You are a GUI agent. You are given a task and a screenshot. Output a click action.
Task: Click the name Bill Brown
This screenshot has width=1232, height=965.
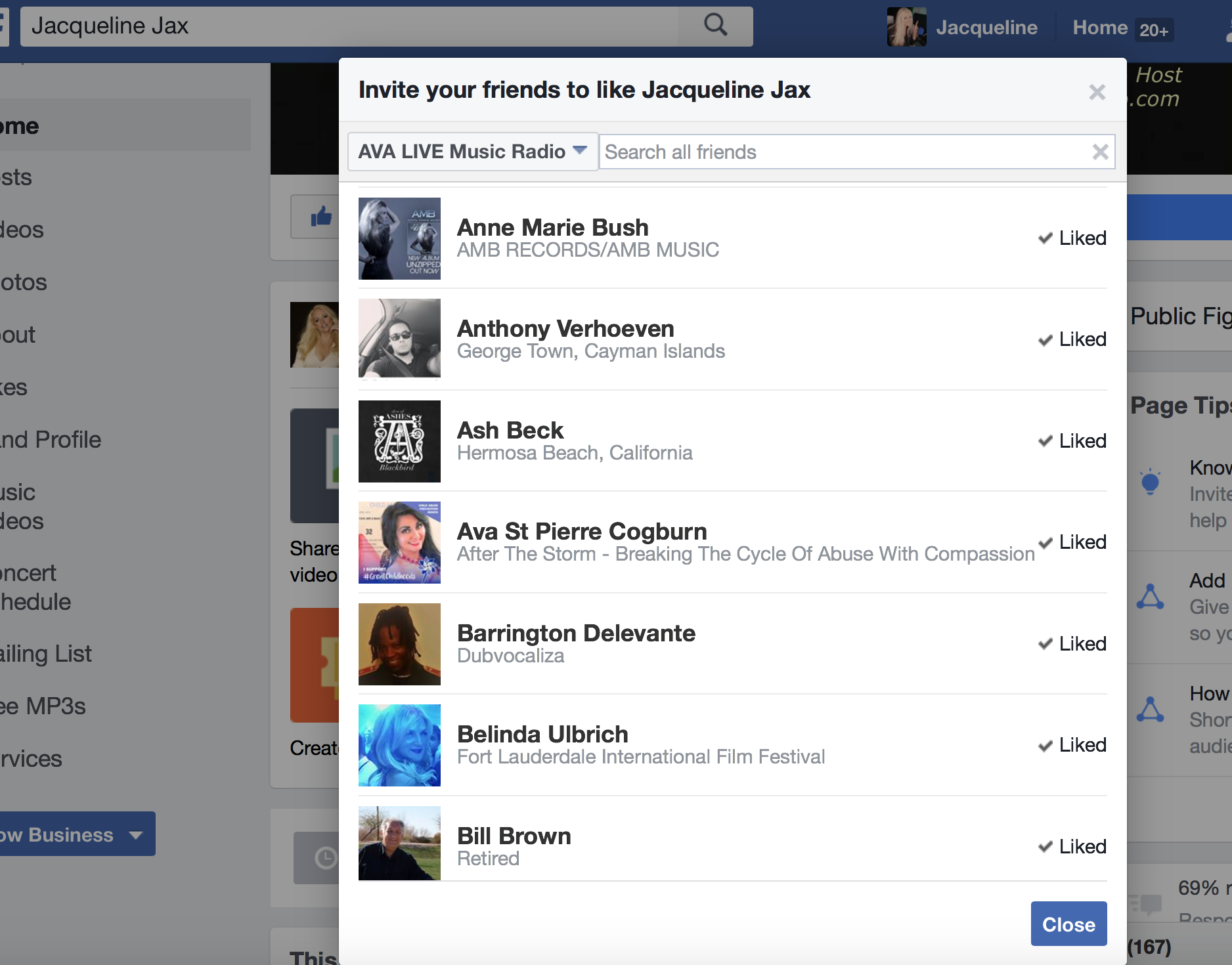click(x=514, y=836)
